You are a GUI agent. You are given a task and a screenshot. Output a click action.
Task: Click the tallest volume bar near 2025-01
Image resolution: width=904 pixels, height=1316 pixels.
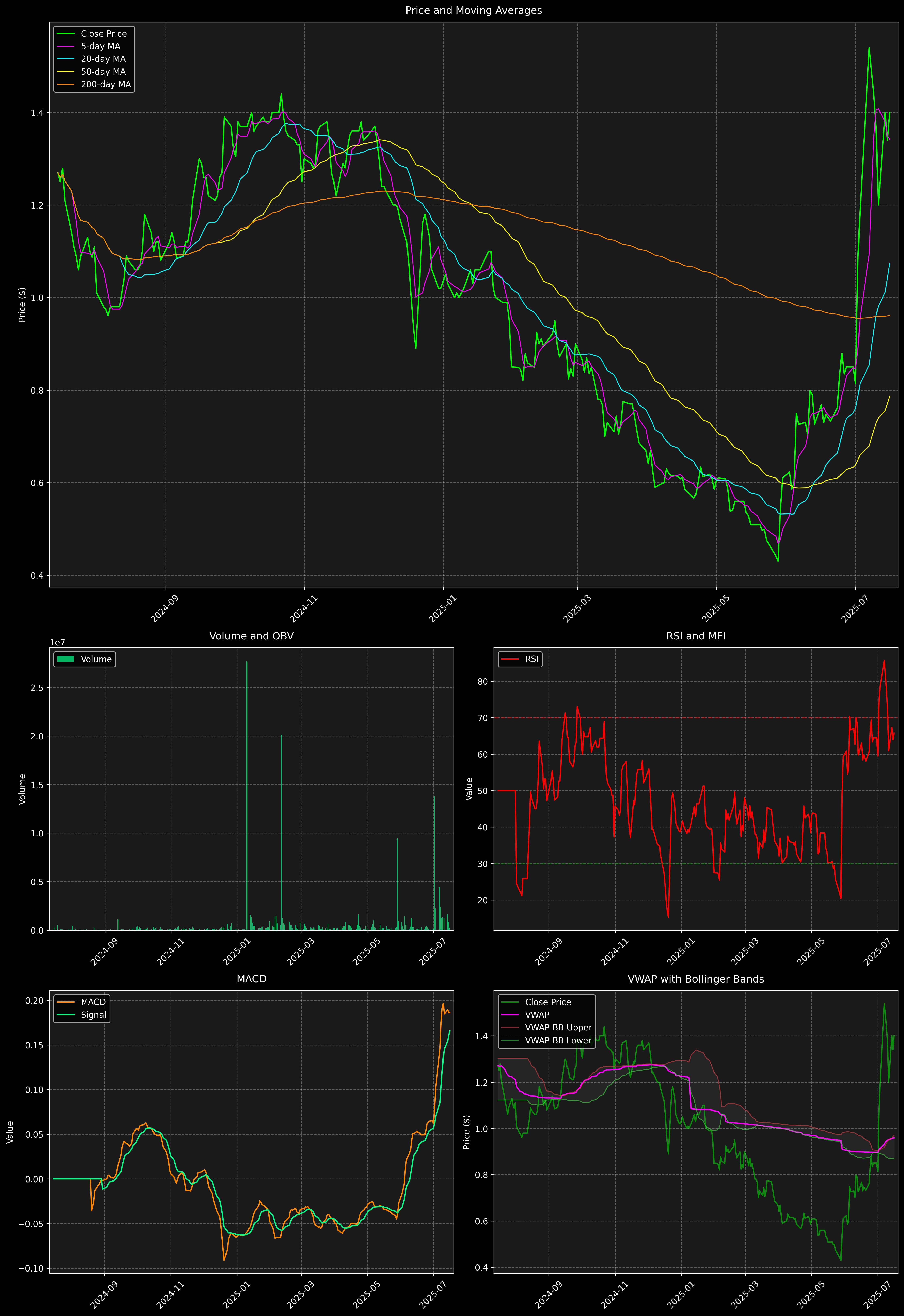[x=247, y=796]
